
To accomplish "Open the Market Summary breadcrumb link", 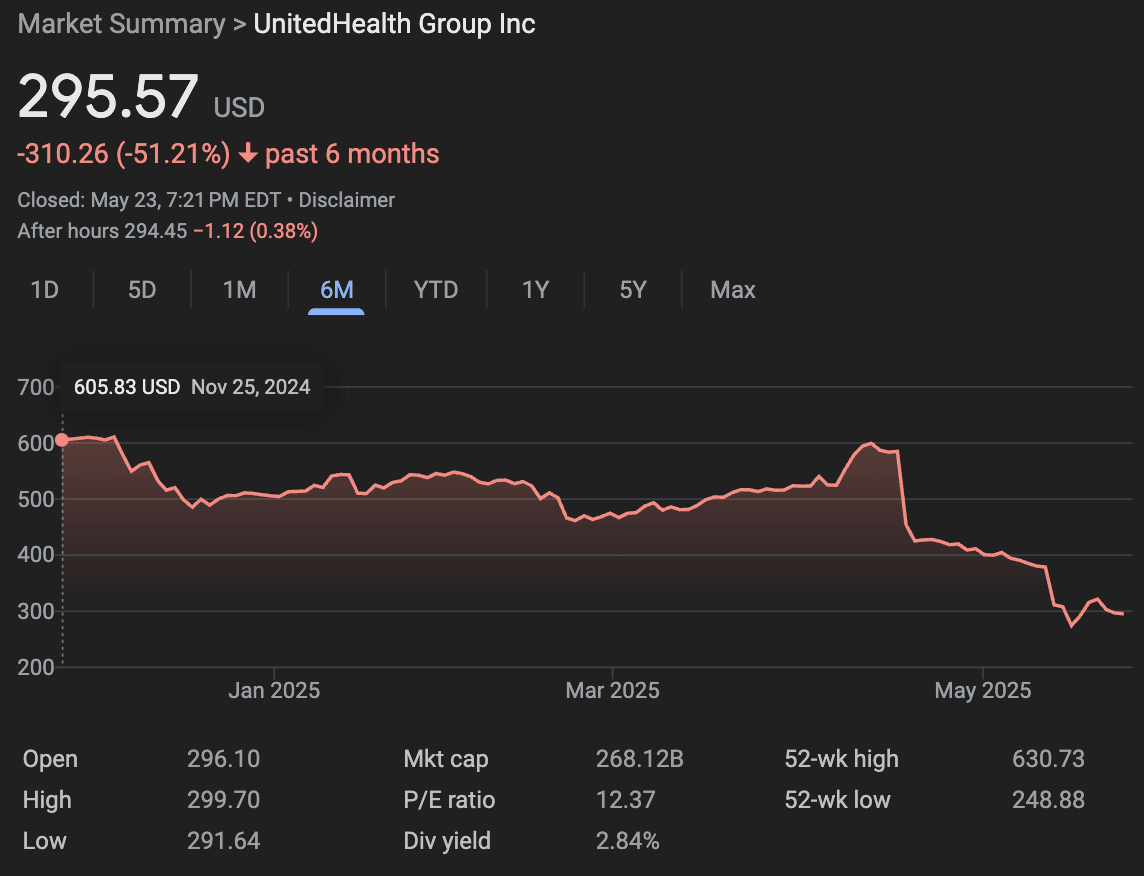I will tap(121, 23).
